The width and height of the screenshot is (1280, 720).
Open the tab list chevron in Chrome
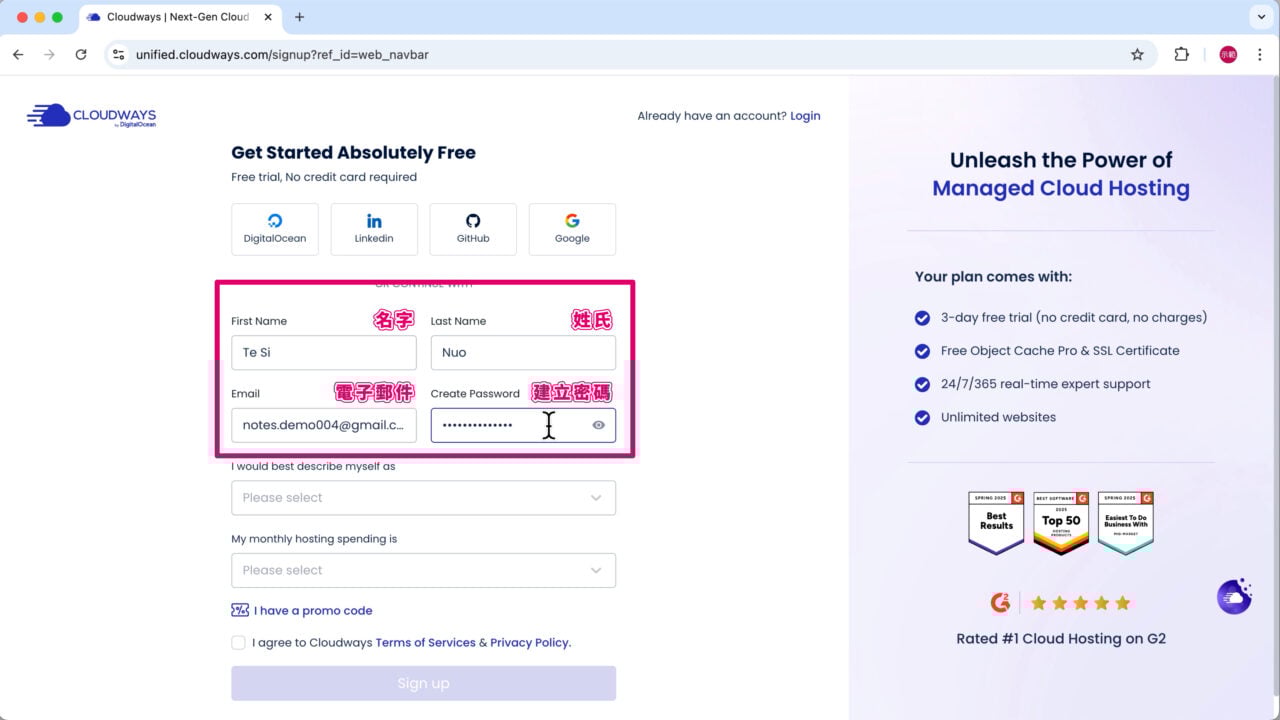pos(1259,17)
